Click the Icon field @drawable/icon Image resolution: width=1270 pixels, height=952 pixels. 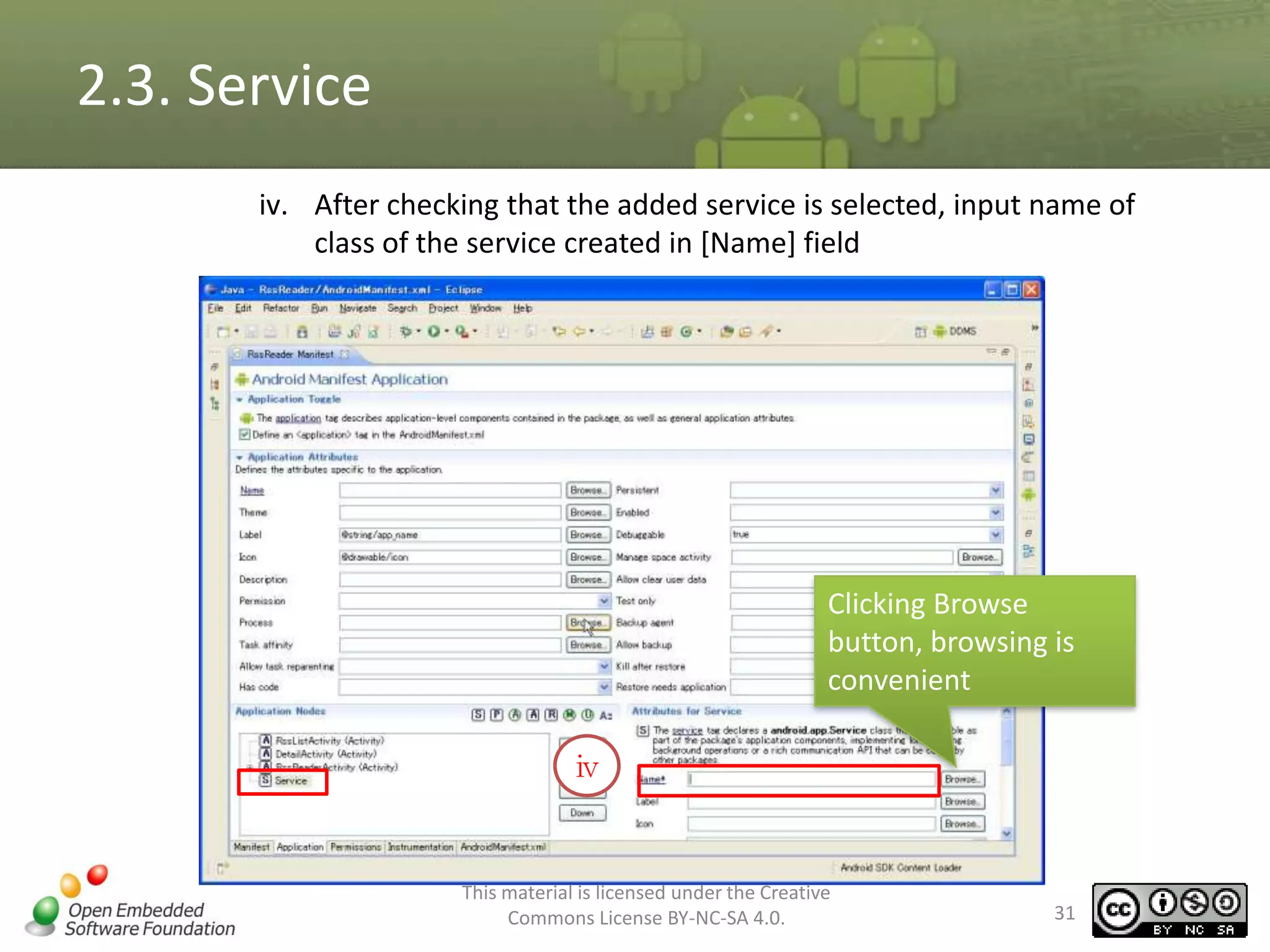[450, 557]
